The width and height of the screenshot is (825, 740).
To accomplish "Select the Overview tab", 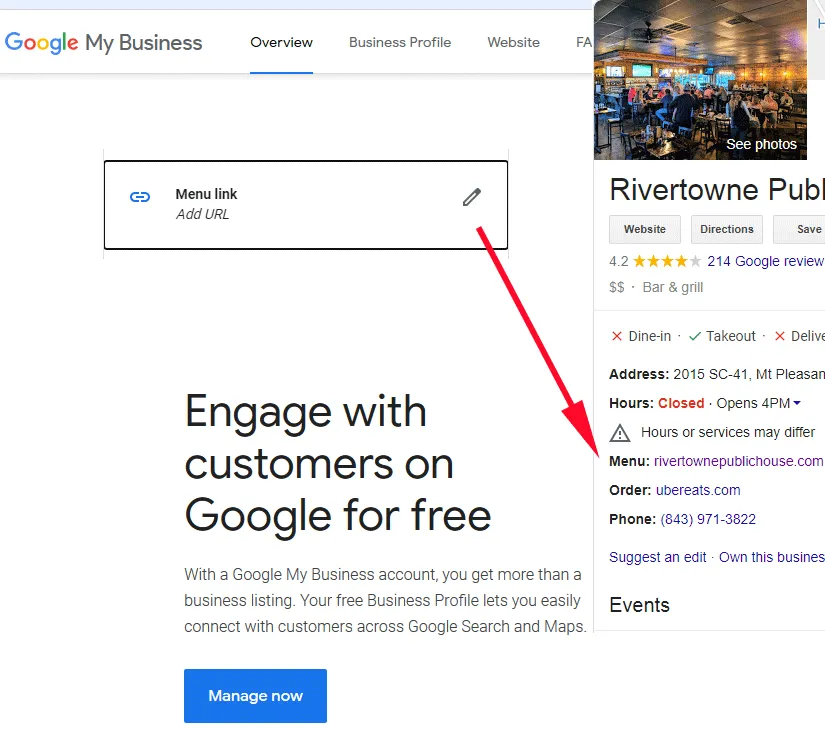I will click(281, 42).
